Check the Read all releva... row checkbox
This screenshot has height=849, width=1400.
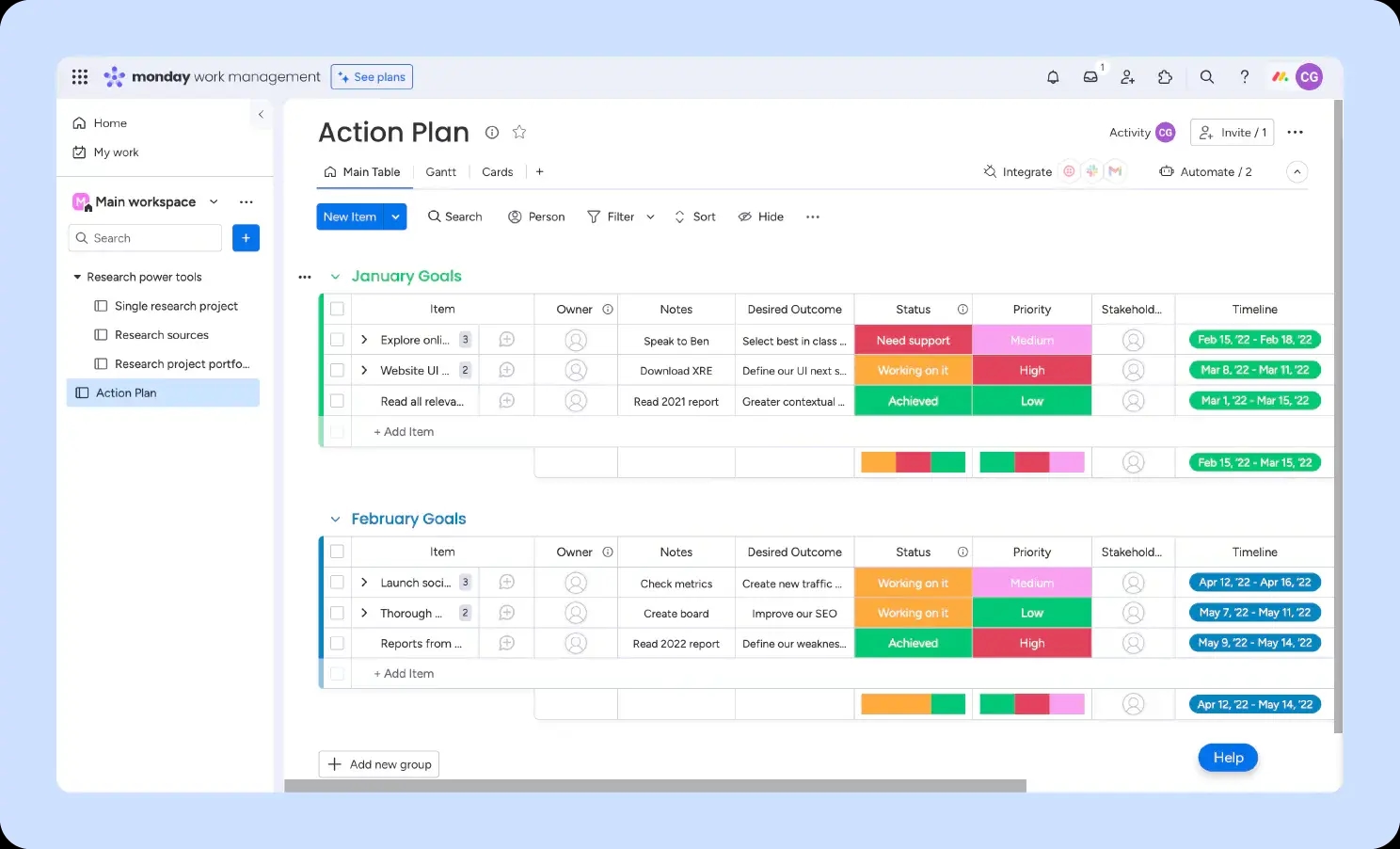pos(337,401)
